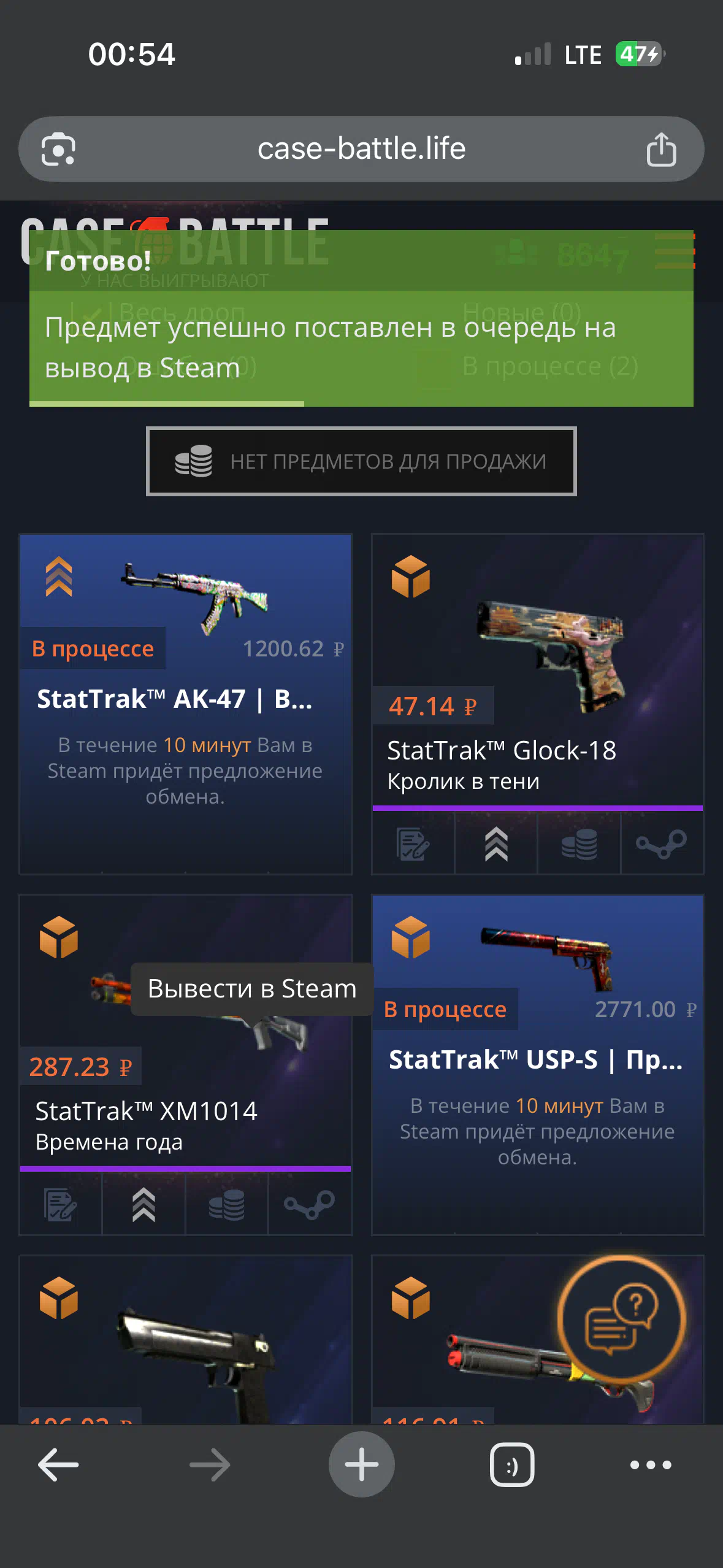The image size is (723, 1568).
Task: Tap the case box icon on Glock-18
Action: pyautogui.click(x=411, y=576)
